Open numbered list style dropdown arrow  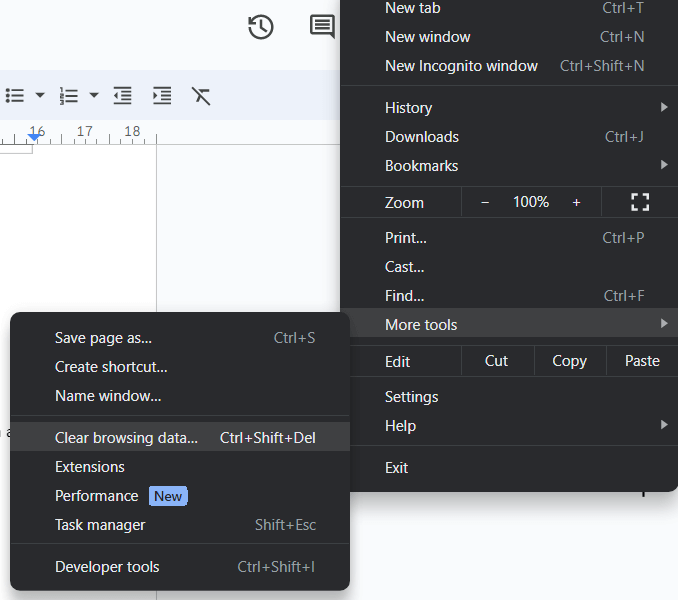(94, 95)
